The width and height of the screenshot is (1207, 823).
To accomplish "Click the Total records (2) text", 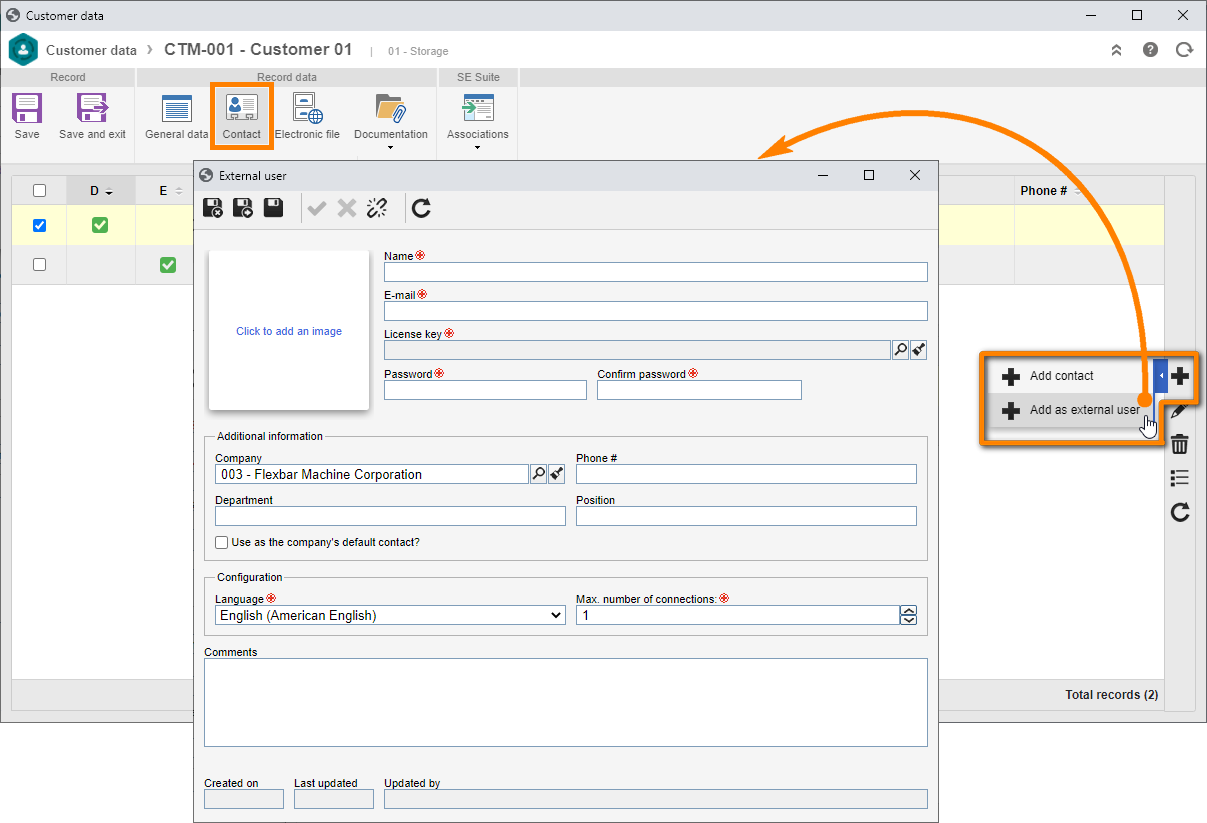I will click(1111, 695).
